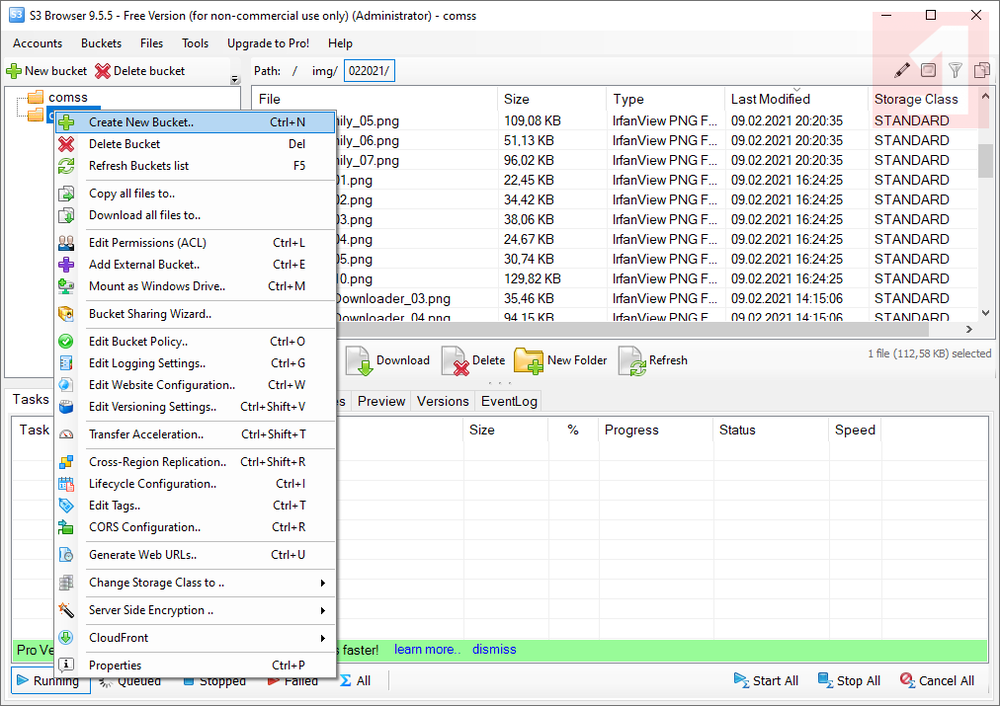Viewport: 1000px width, 706px height.
Task: Click the New bucket toolbar button
Action: pyautogui.click(x=47, y=71)
